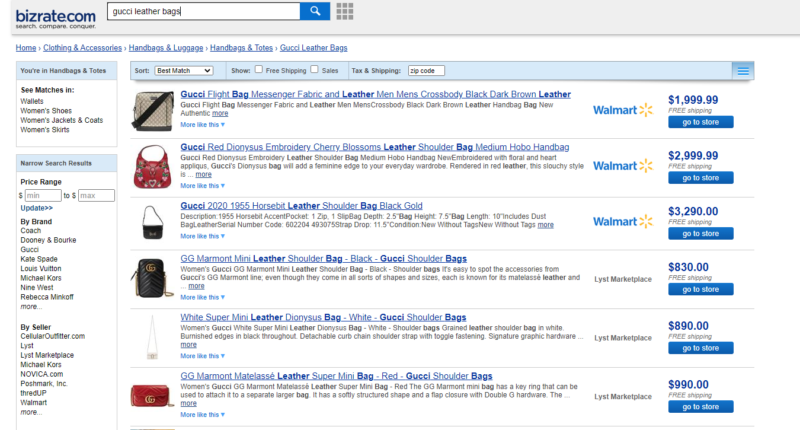Filter by Gucci brand
This screenshot has width=800, height=430.
[29, 249]
